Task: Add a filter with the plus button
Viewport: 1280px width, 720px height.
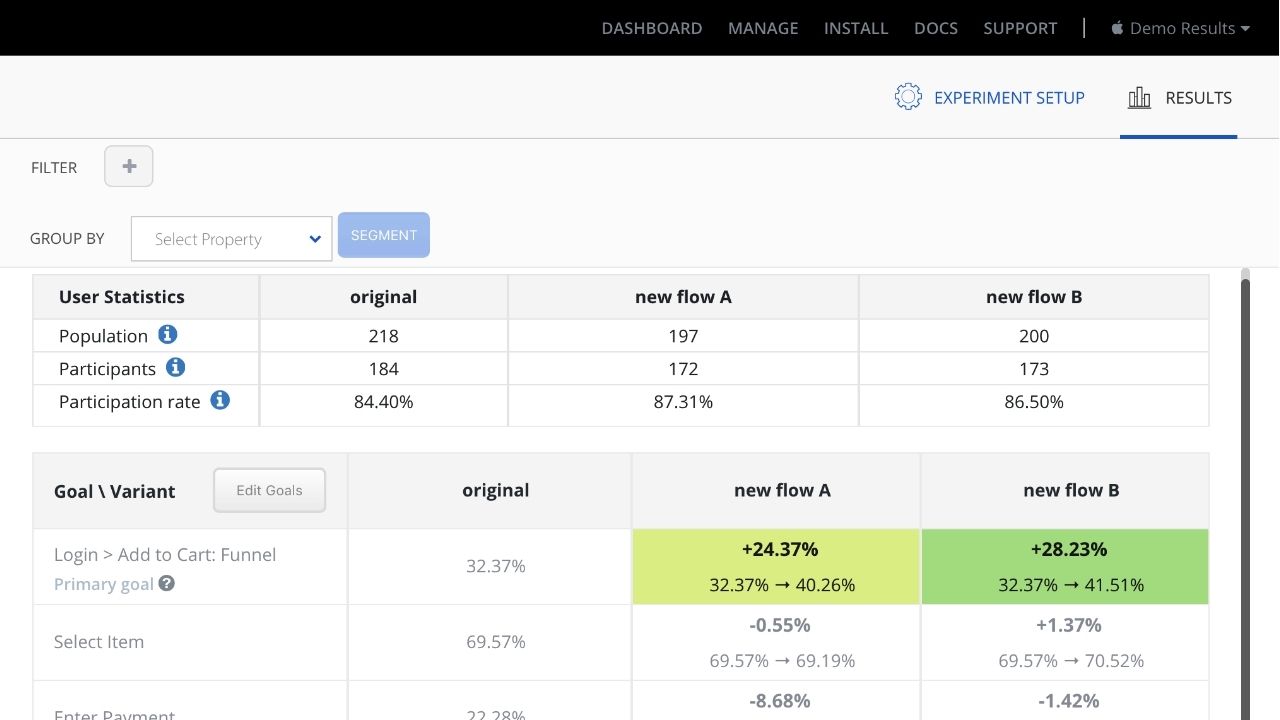Action: coord(129,166)
